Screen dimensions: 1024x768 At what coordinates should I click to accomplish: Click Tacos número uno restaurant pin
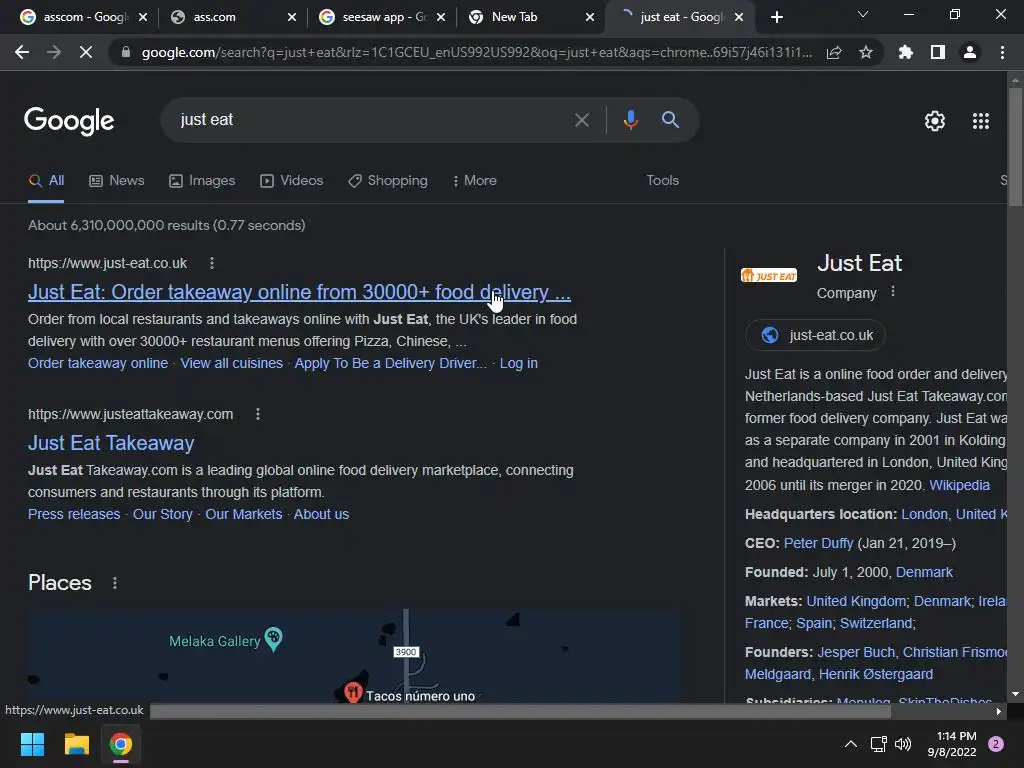click(x=353, y=692)
